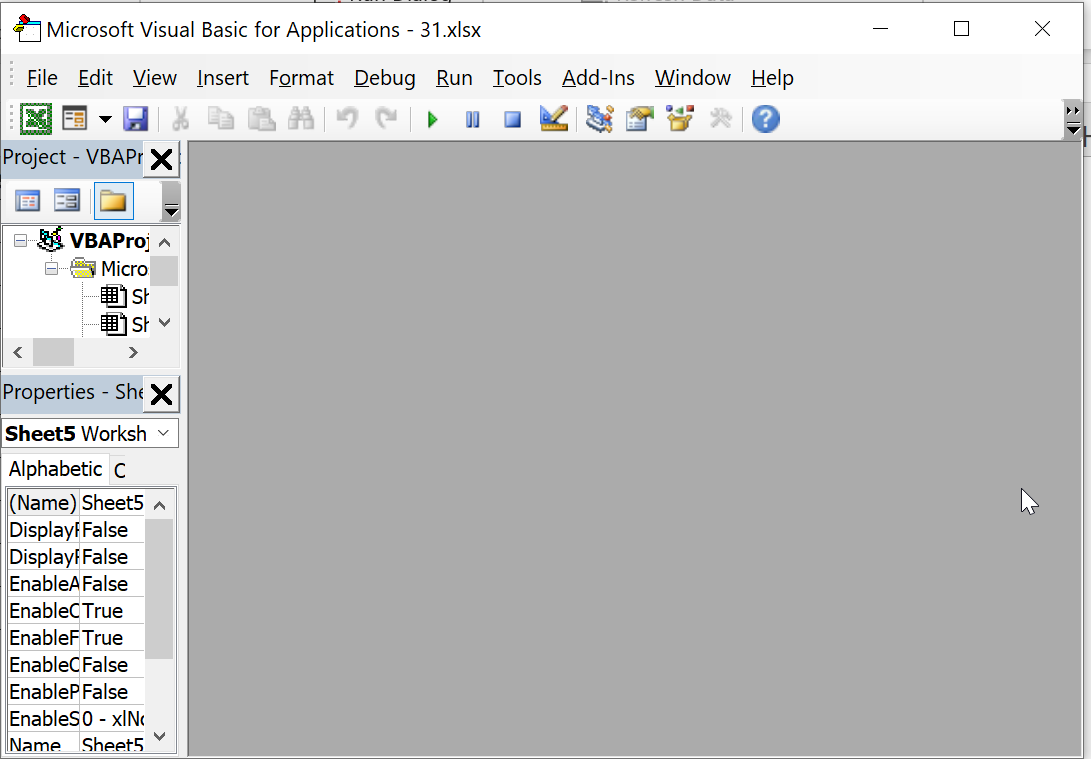Open the View menu
1091x759 pixels.
tap(154, 78)
